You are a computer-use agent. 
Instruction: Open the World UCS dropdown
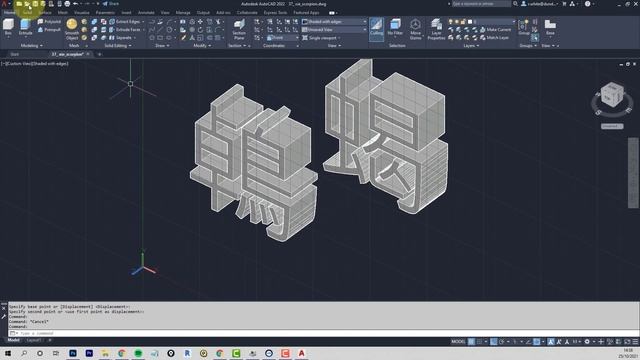click(283, 38)
